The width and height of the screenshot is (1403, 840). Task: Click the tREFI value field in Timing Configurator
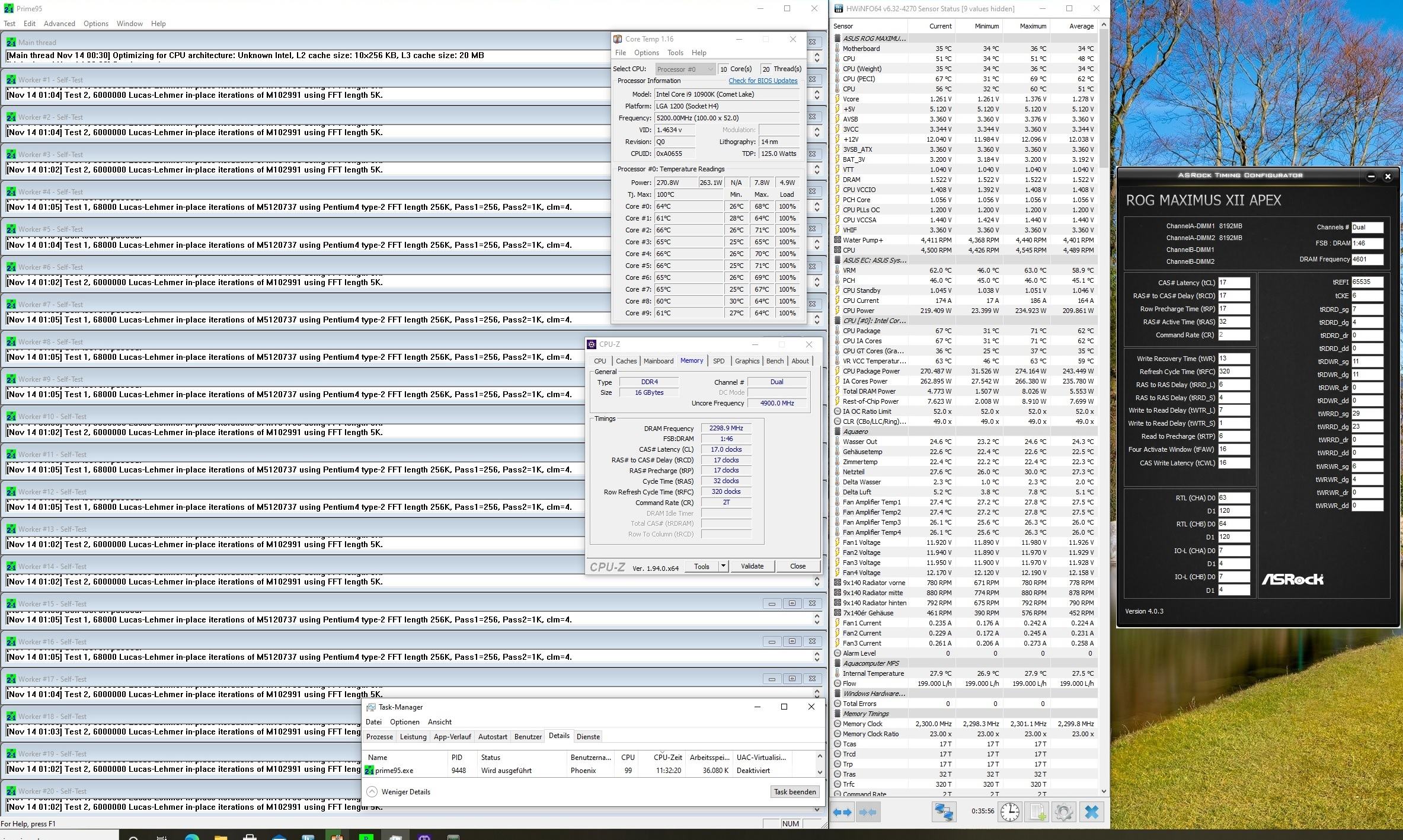point(1367,282)
